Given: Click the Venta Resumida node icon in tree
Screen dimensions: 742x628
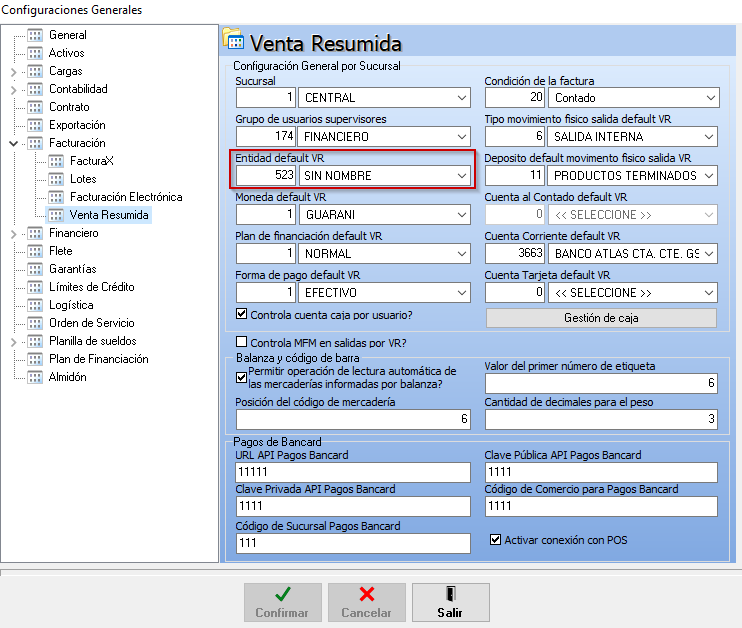Looking at the screenshot, I should 56,215.
